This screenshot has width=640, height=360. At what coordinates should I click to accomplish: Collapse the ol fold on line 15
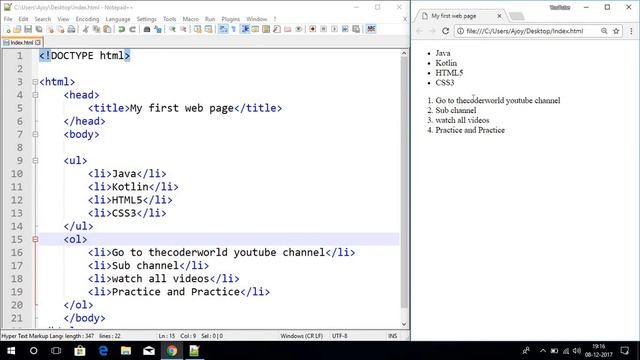coord(35,240)
